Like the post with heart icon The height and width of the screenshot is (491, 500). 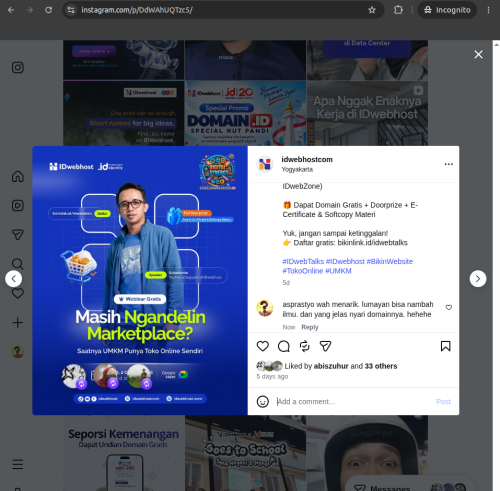coord(263,346)
